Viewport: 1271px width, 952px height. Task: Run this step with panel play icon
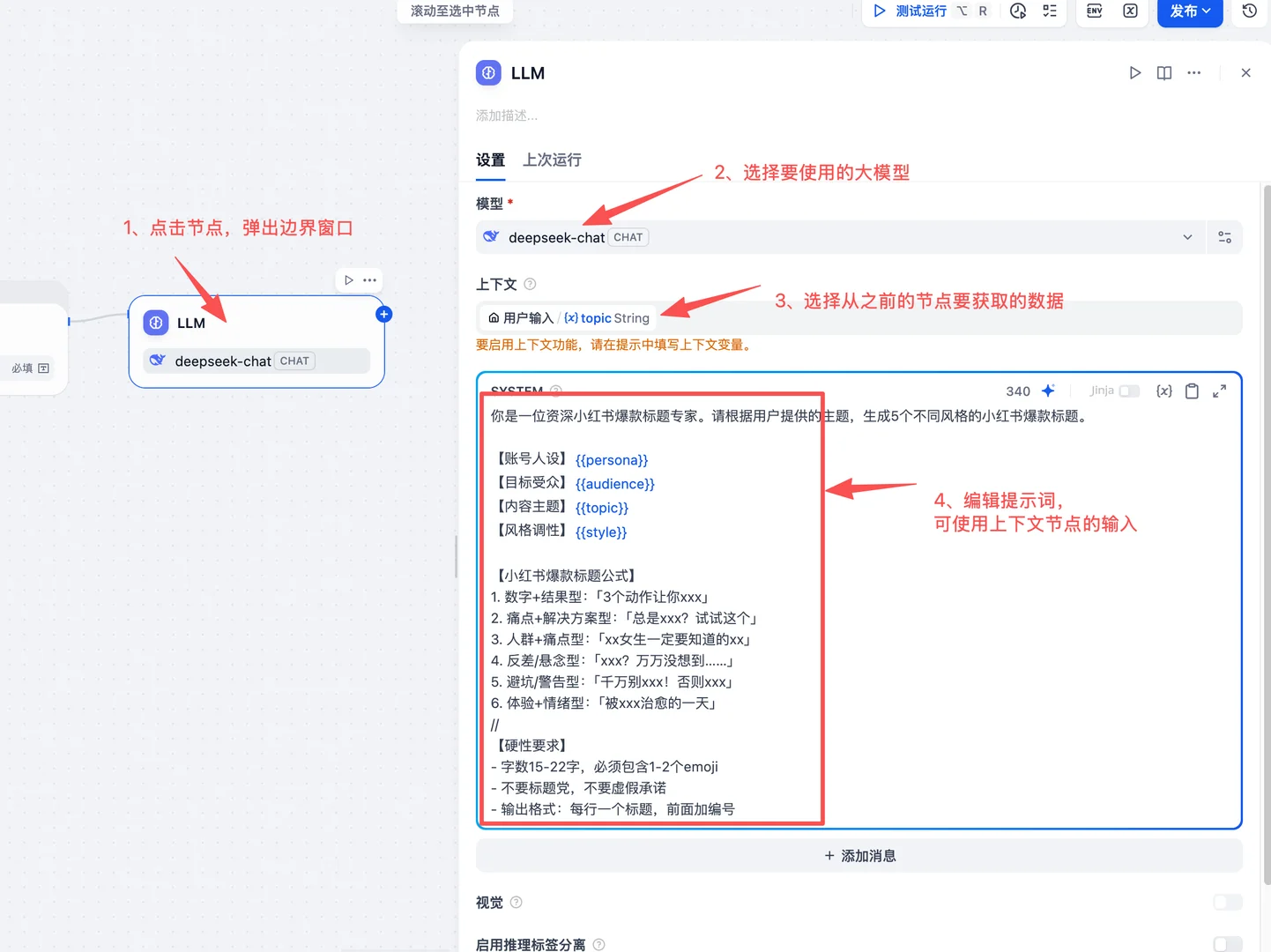point(1135,73)
